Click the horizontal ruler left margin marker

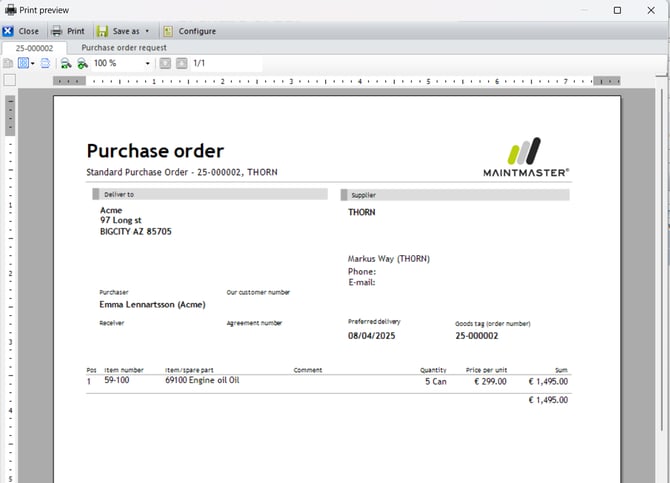(69, 81)
